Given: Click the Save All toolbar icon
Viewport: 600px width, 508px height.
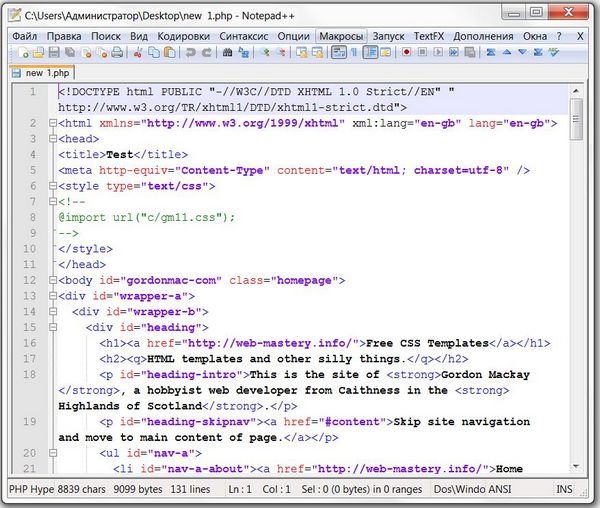Looking at the screenshot, I should (70, 52).
